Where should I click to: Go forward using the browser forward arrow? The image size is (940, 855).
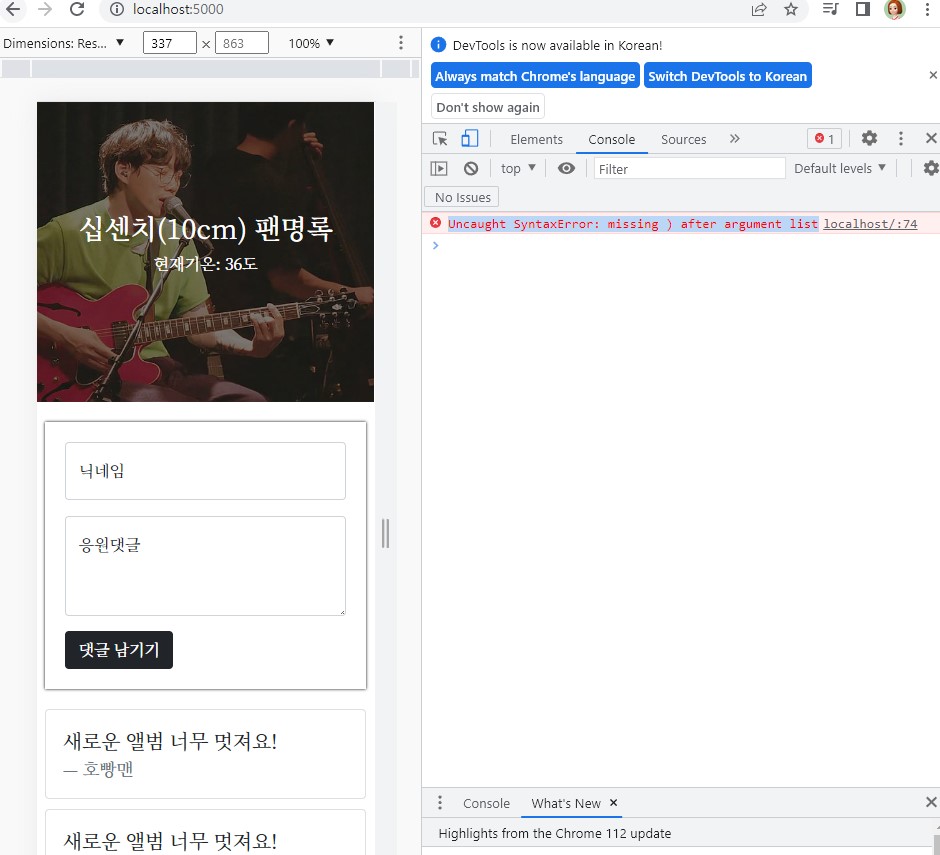[x=45, y=9]
